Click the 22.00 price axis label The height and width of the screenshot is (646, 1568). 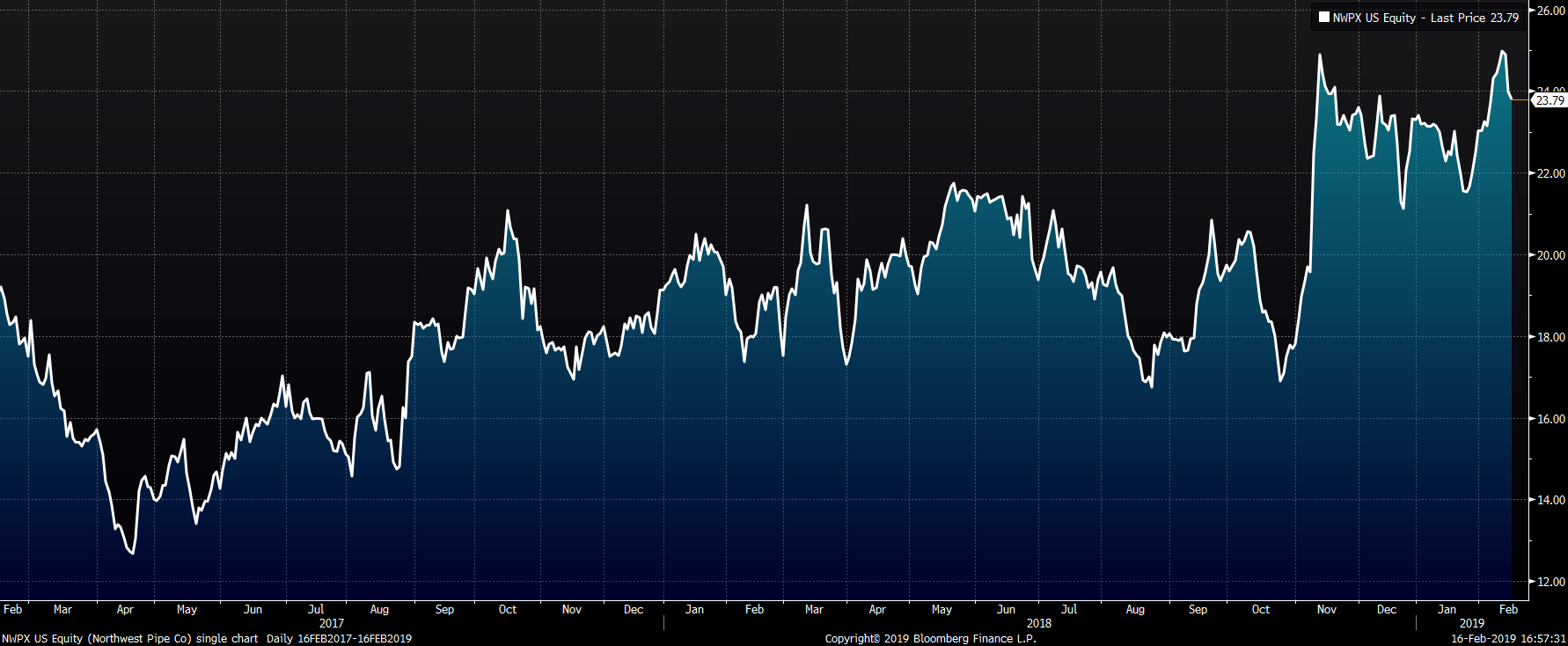pyautogui.click(x=1550, y=173)
